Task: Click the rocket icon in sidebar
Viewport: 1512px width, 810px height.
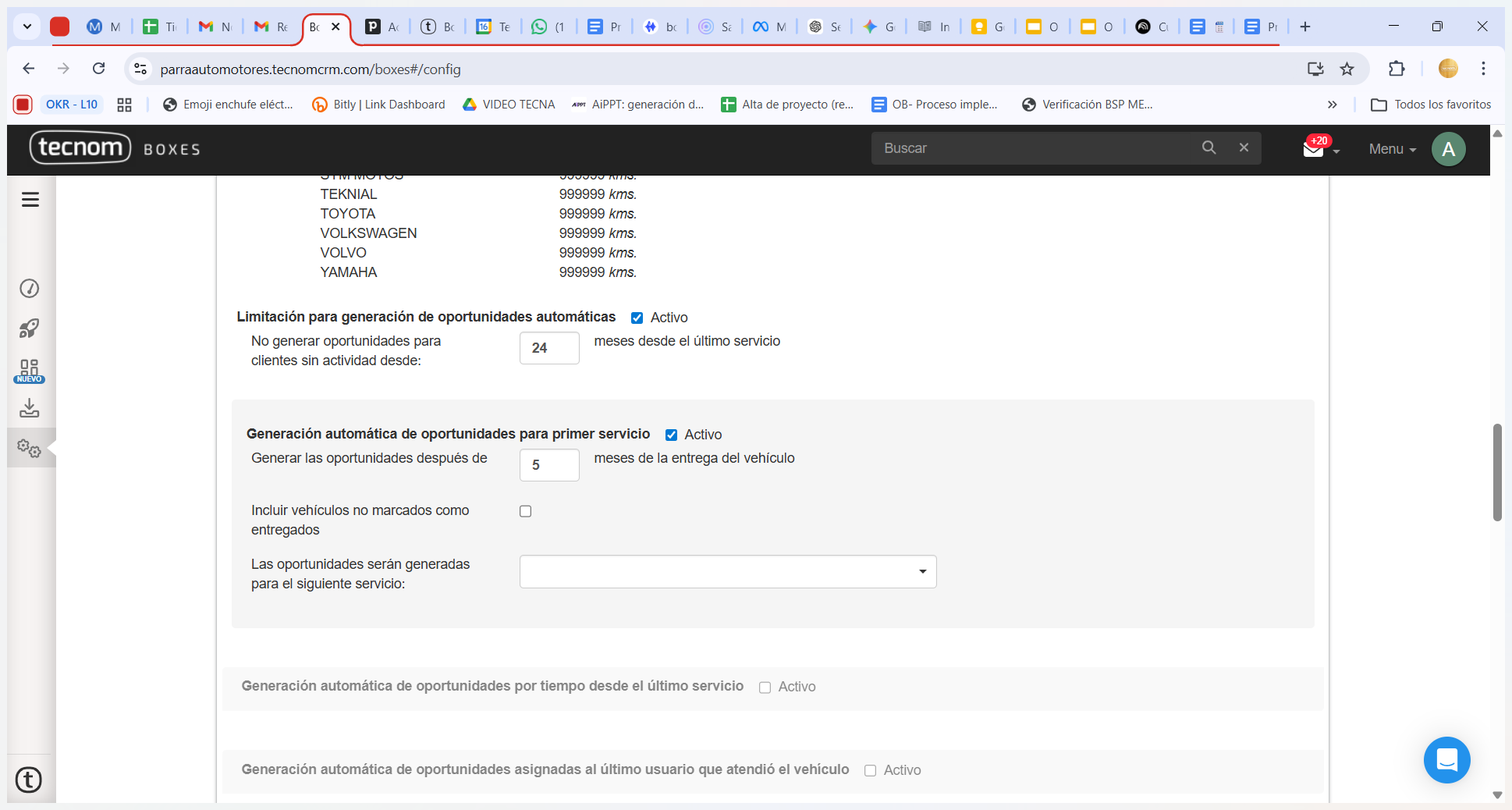Action: click(x=29, y=329)
